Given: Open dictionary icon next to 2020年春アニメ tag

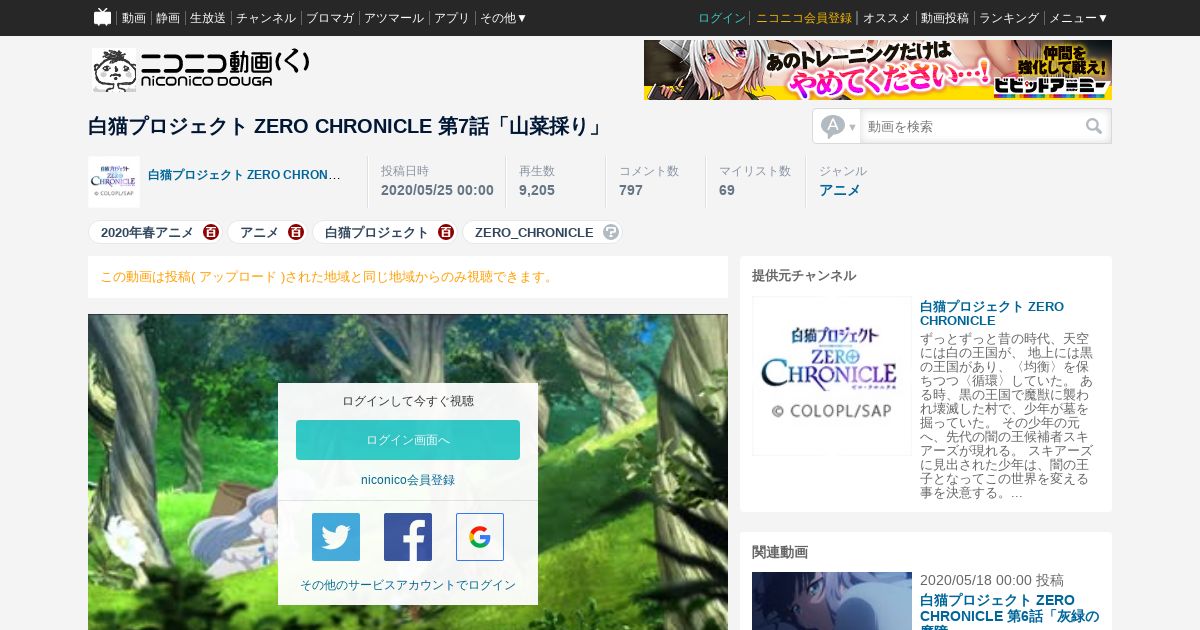Looking at the screenshot, I should click(211, 232).
